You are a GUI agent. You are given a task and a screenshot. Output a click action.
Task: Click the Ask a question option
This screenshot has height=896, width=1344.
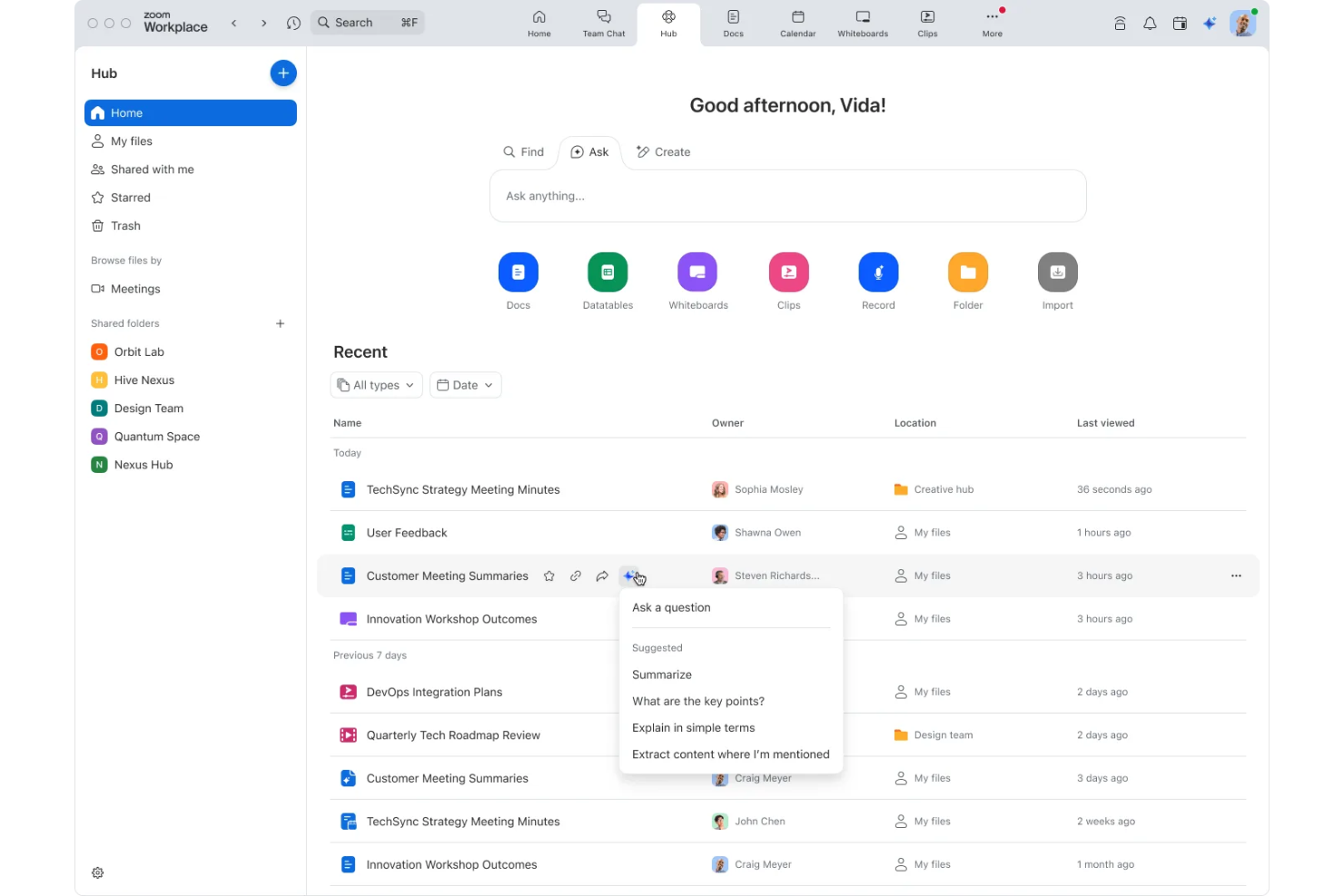pyautogui.click(x=671, y=607)
